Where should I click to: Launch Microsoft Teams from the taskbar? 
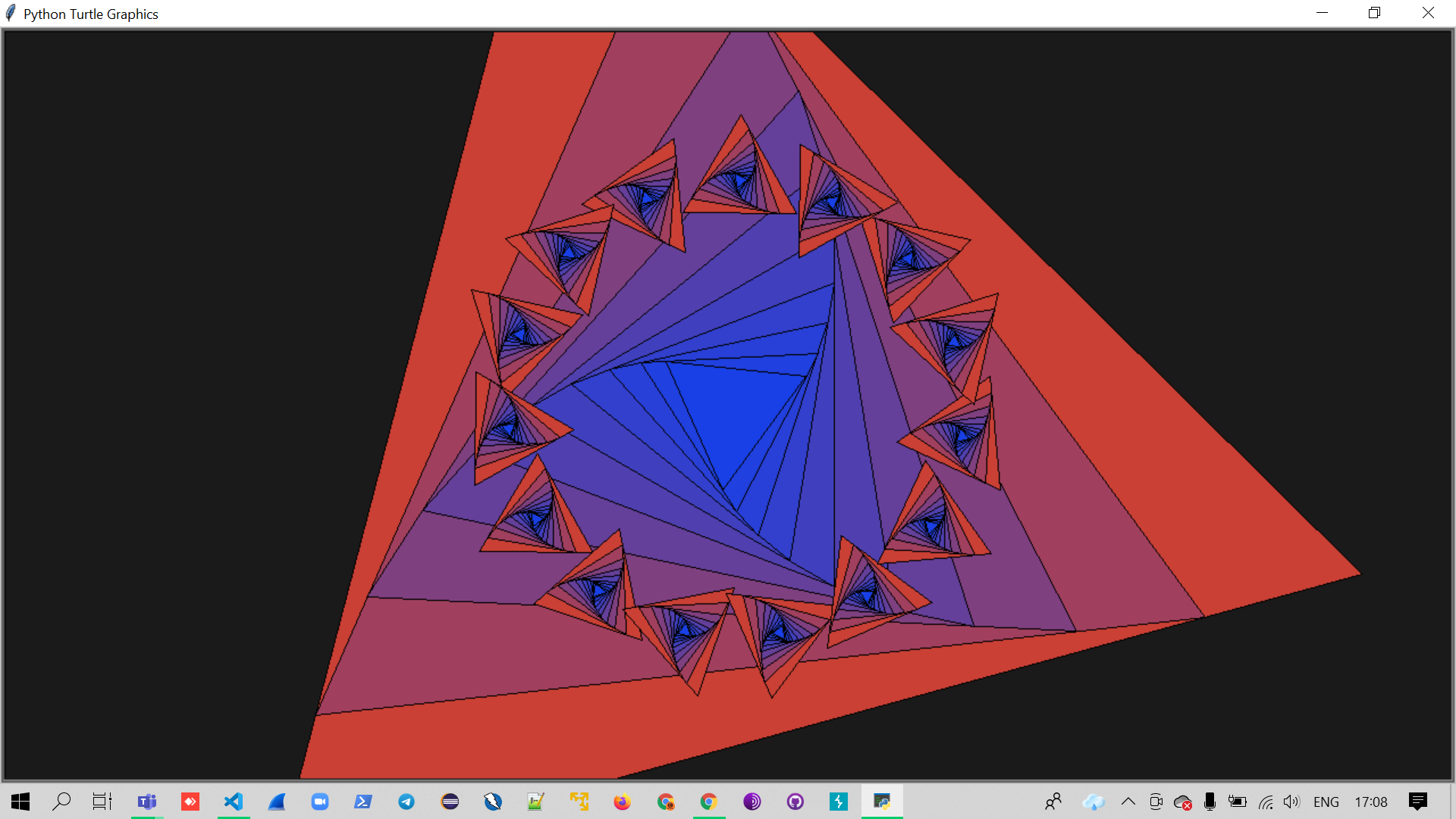point(147,802)
